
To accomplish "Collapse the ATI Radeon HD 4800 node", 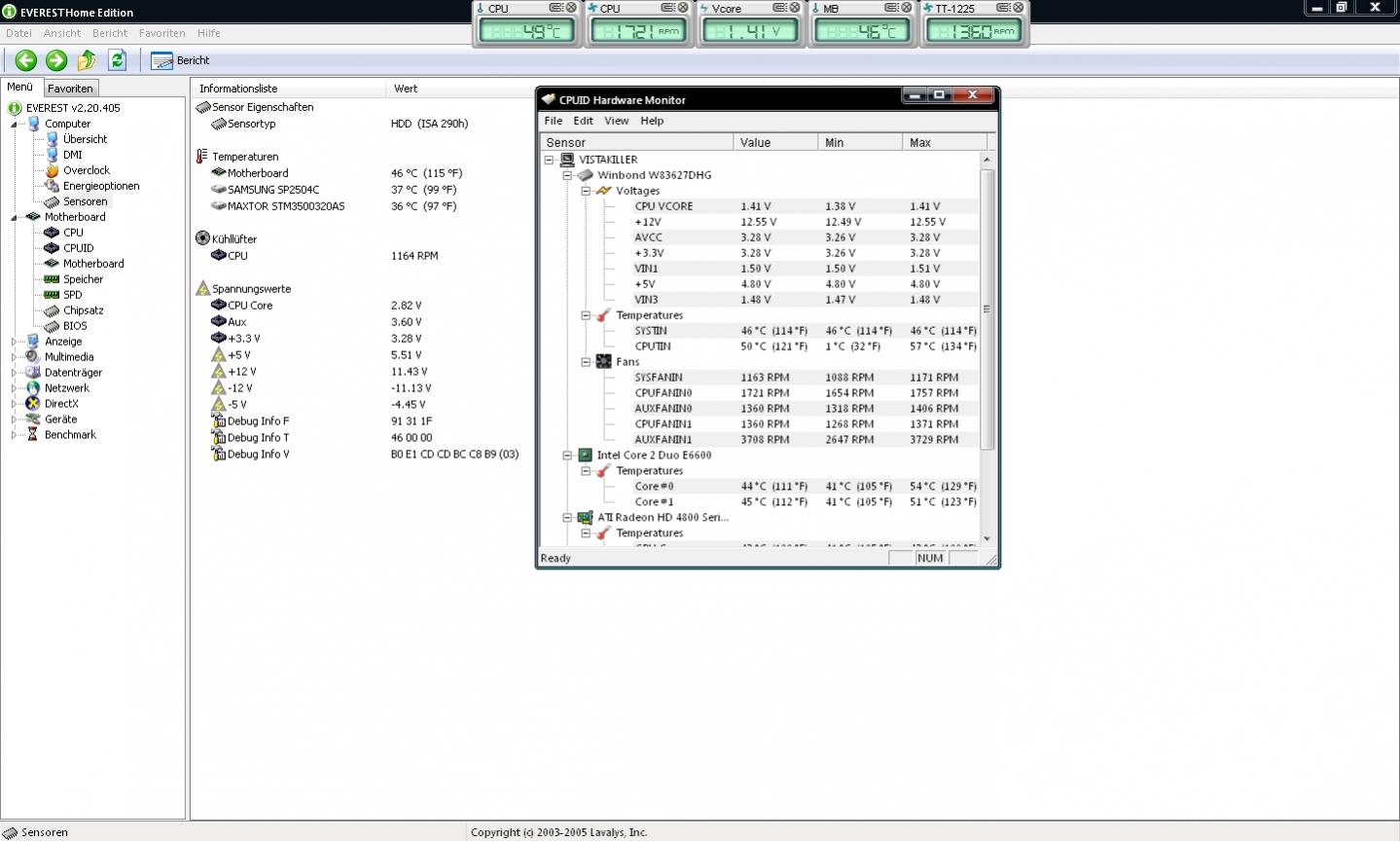I will tap(567, 518).
